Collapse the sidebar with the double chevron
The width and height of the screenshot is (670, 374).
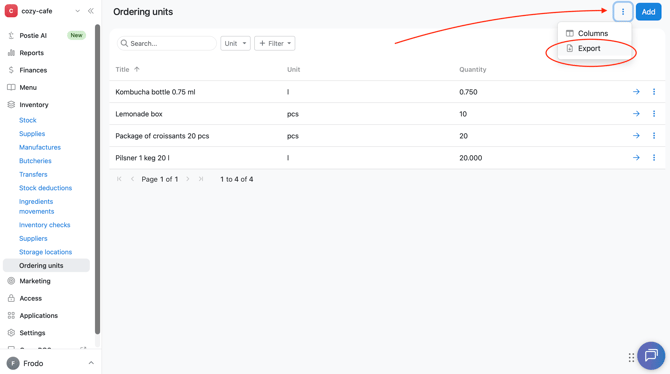[x=91, y=11]
